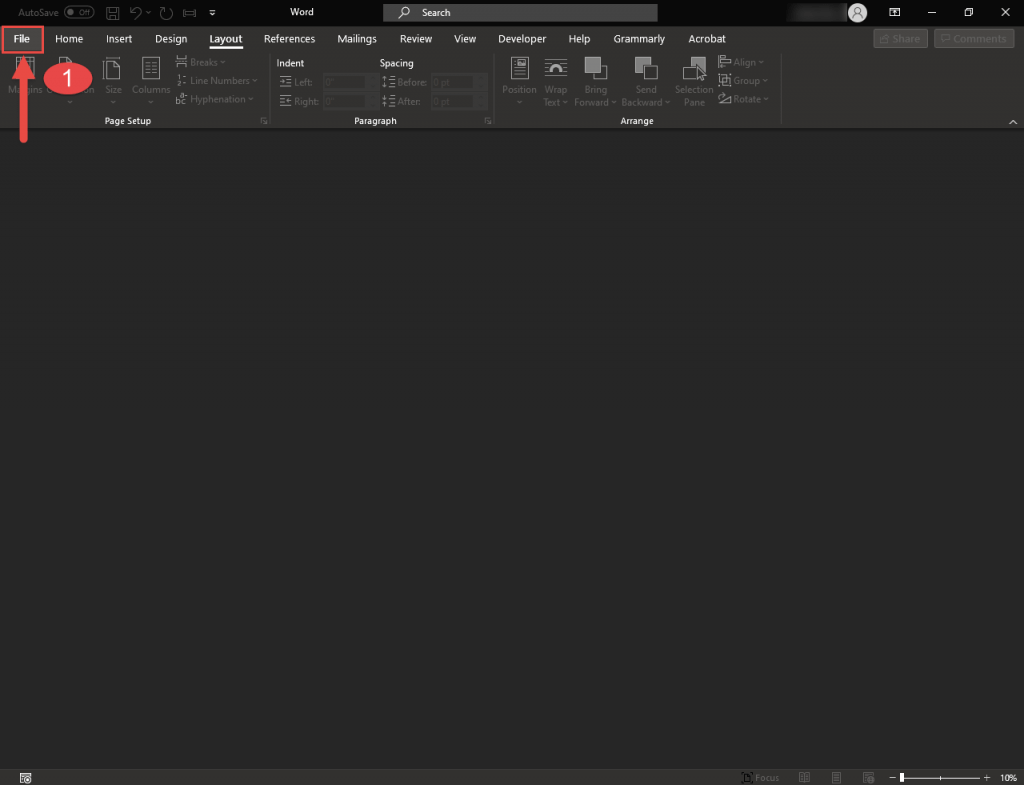Click the Comments button
The width and height of the screenshot is (1024, 785).
[973, 39]
